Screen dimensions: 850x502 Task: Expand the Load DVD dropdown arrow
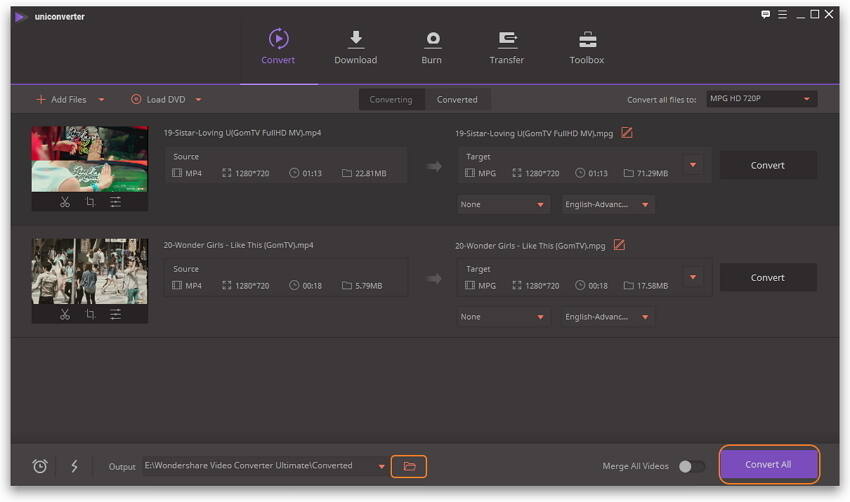[x=198, y=100]
